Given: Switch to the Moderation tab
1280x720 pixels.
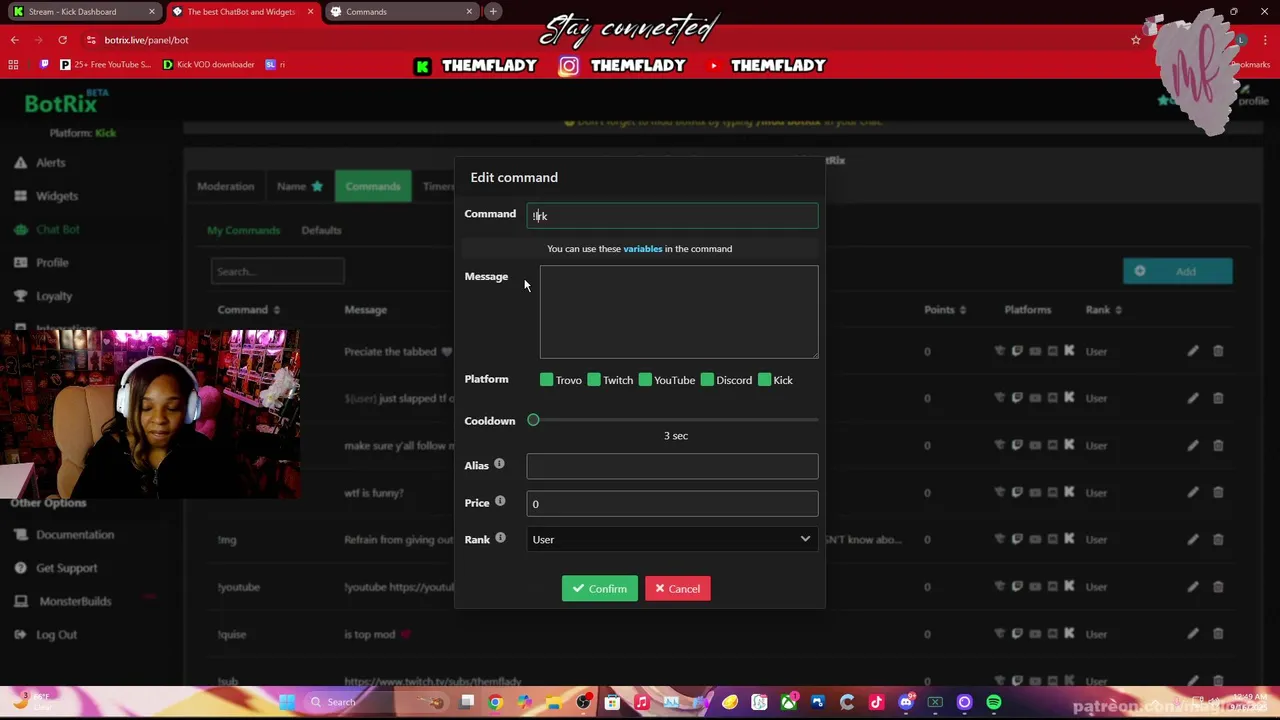Looking at the screenshot, I should (225, 186).
